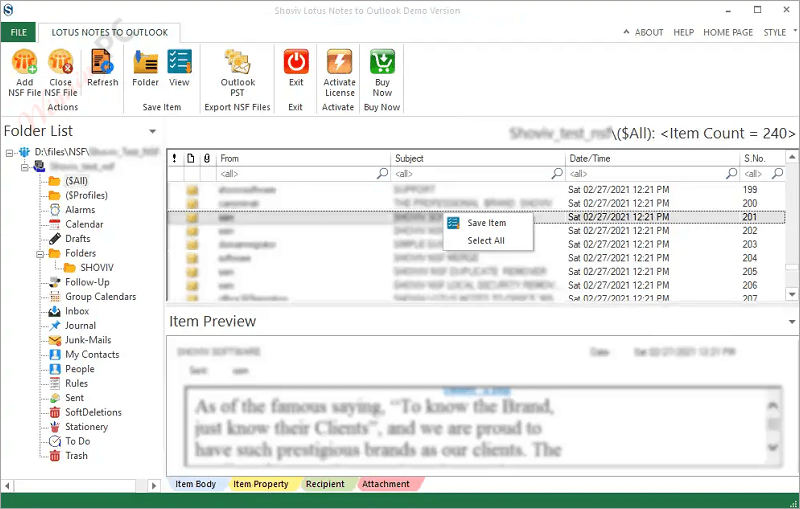Click preview body scroll down arrow
Viewport: 800px width, 509px height.
pyautogui.click(x=773, y=448)
